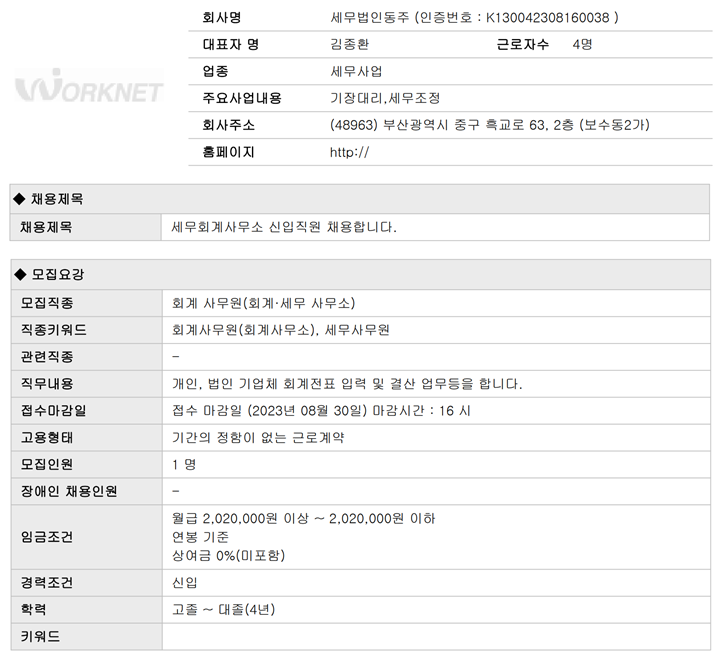The width and height of the screenshot is (724, 662).
Task: Click job description text 개인, 법인 기업체 회계전표
Action: [x=253, y=384]
